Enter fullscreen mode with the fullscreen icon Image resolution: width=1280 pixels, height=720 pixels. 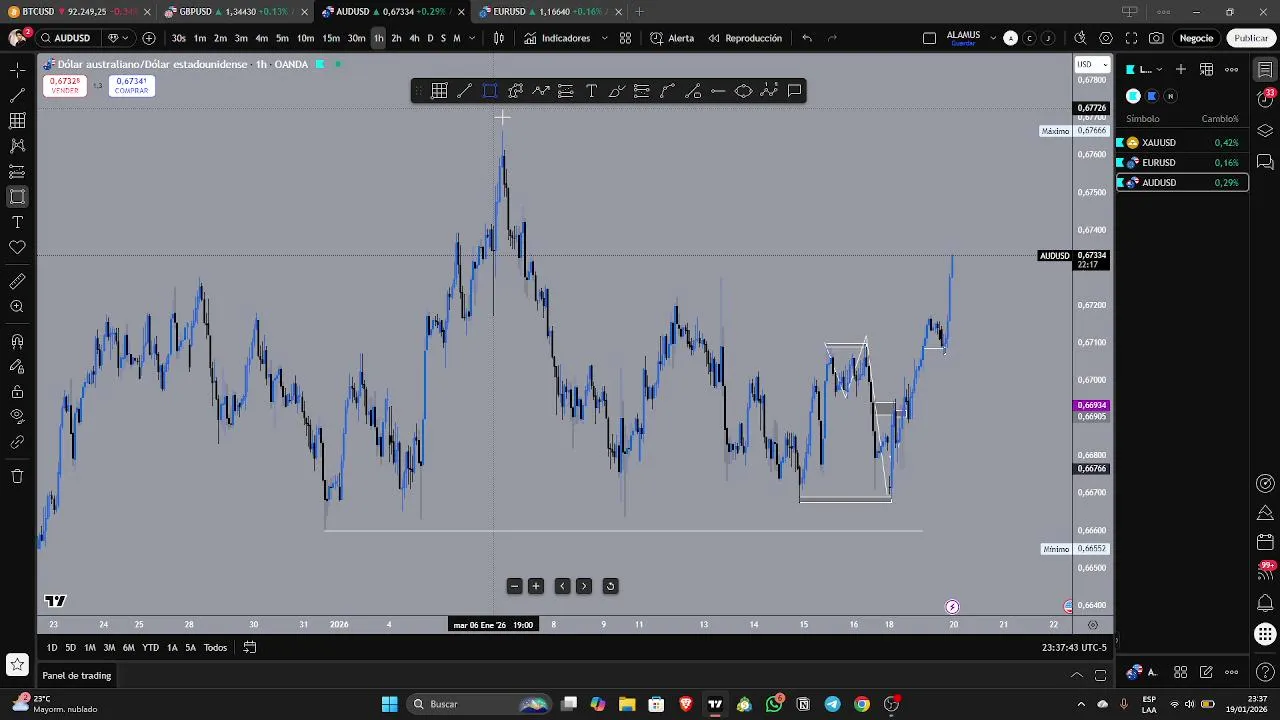tap(1131, 38)
